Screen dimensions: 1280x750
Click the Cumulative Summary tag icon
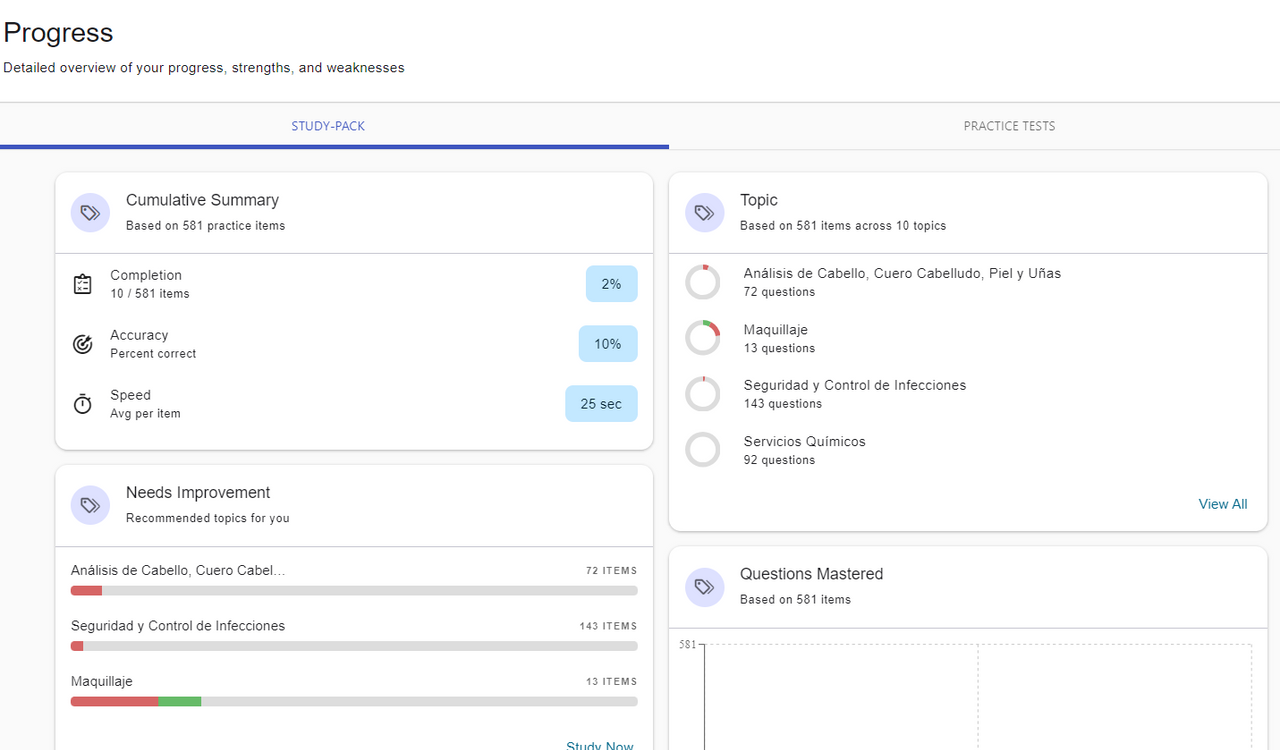(90, 213)
